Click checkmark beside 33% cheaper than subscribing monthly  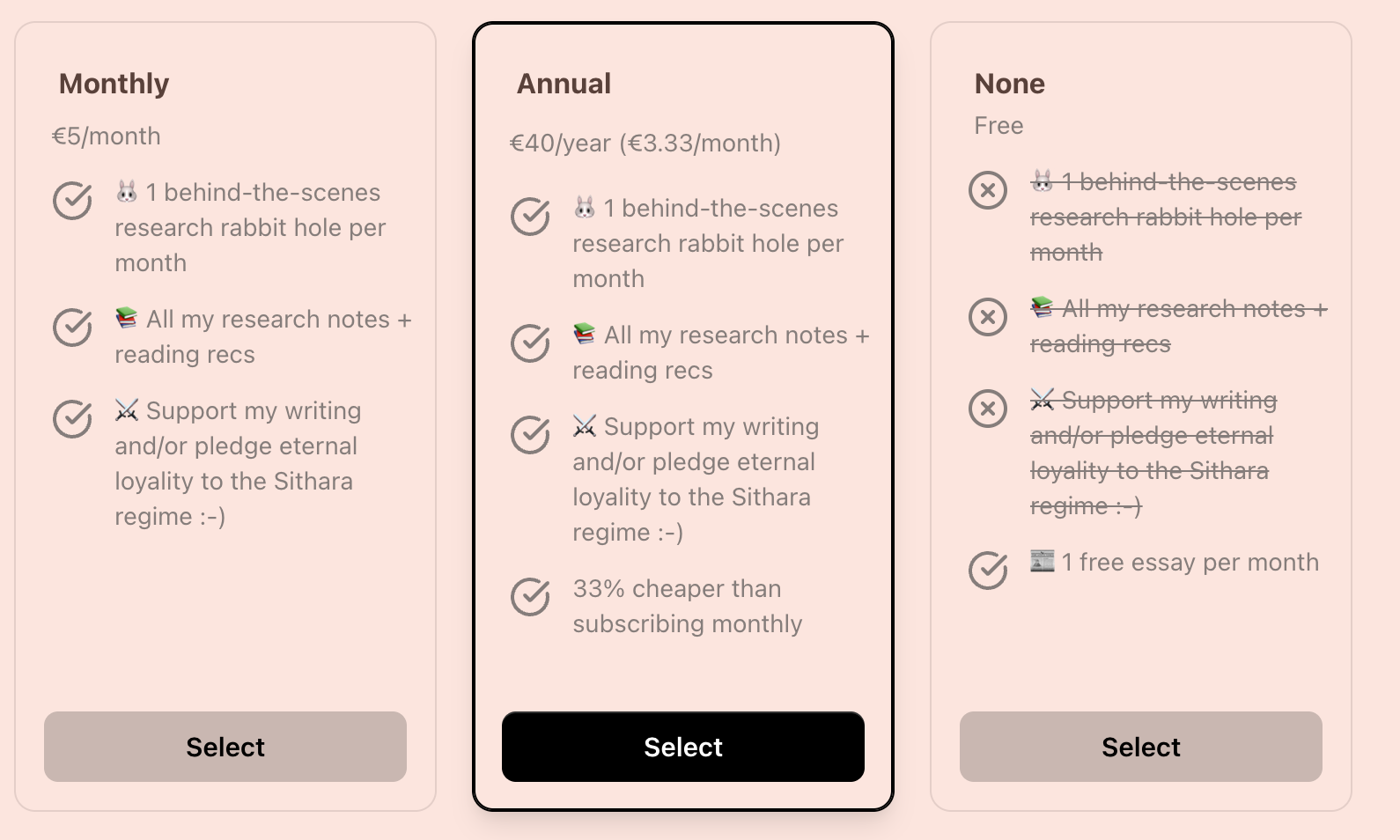(530, 596)
